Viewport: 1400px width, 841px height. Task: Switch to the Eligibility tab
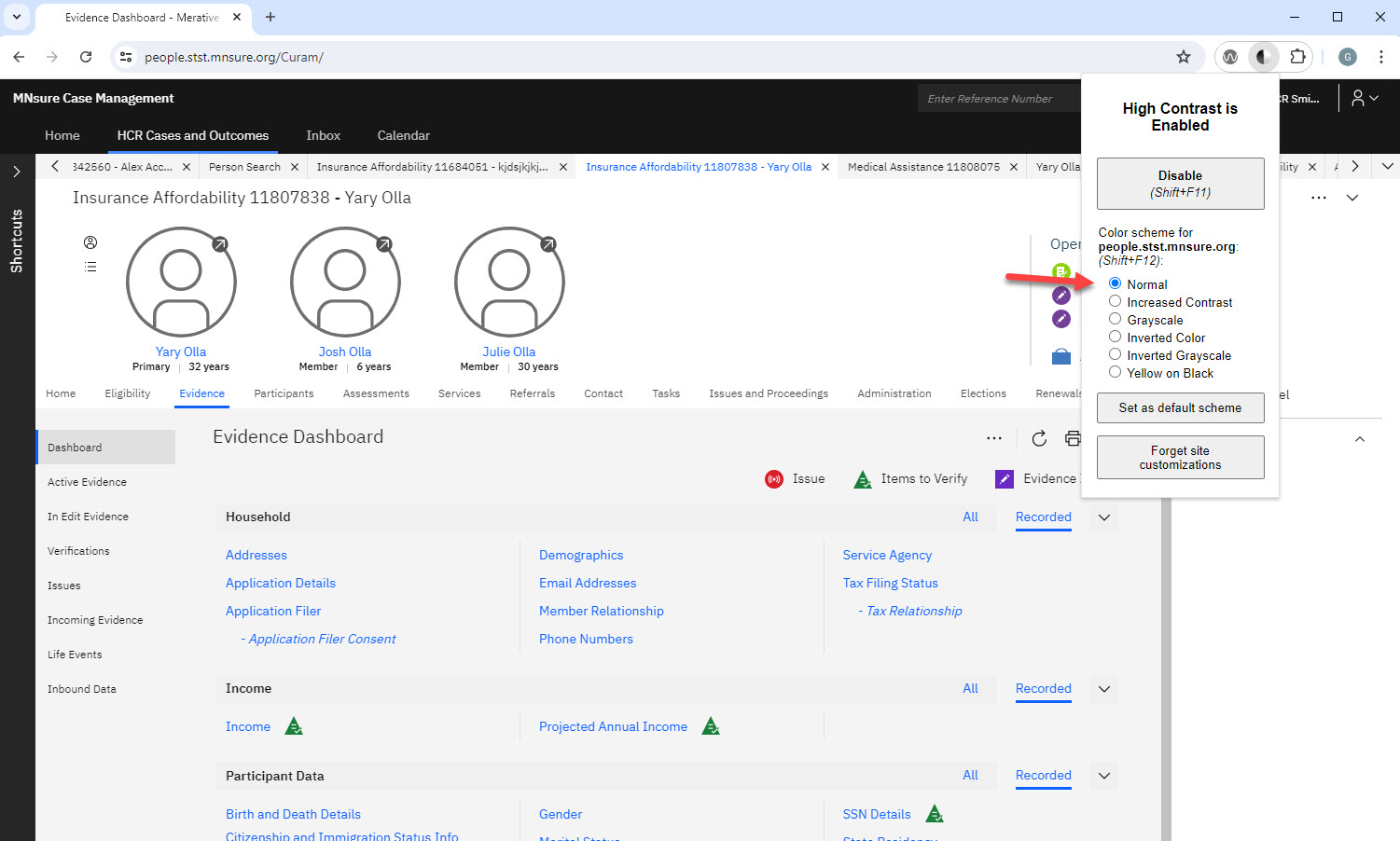tap(128, 393)
